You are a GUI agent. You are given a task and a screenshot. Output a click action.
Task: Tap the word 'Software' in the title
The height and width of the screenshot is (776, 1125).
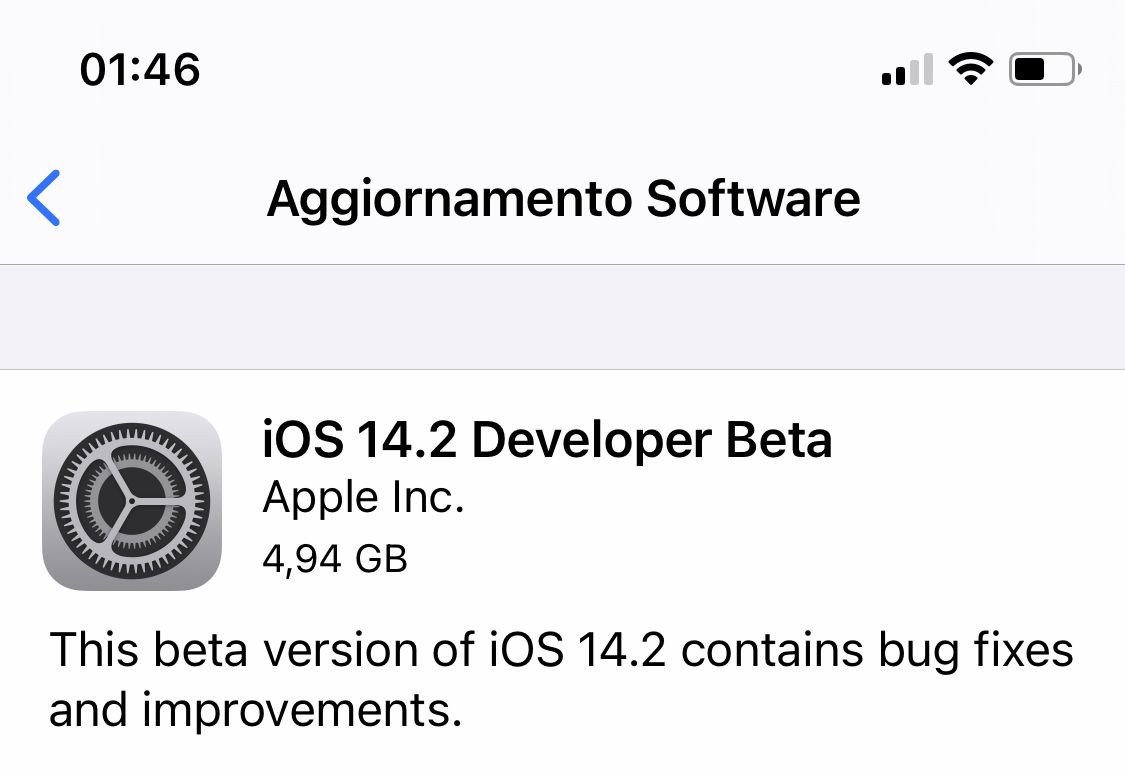(753, 199)
